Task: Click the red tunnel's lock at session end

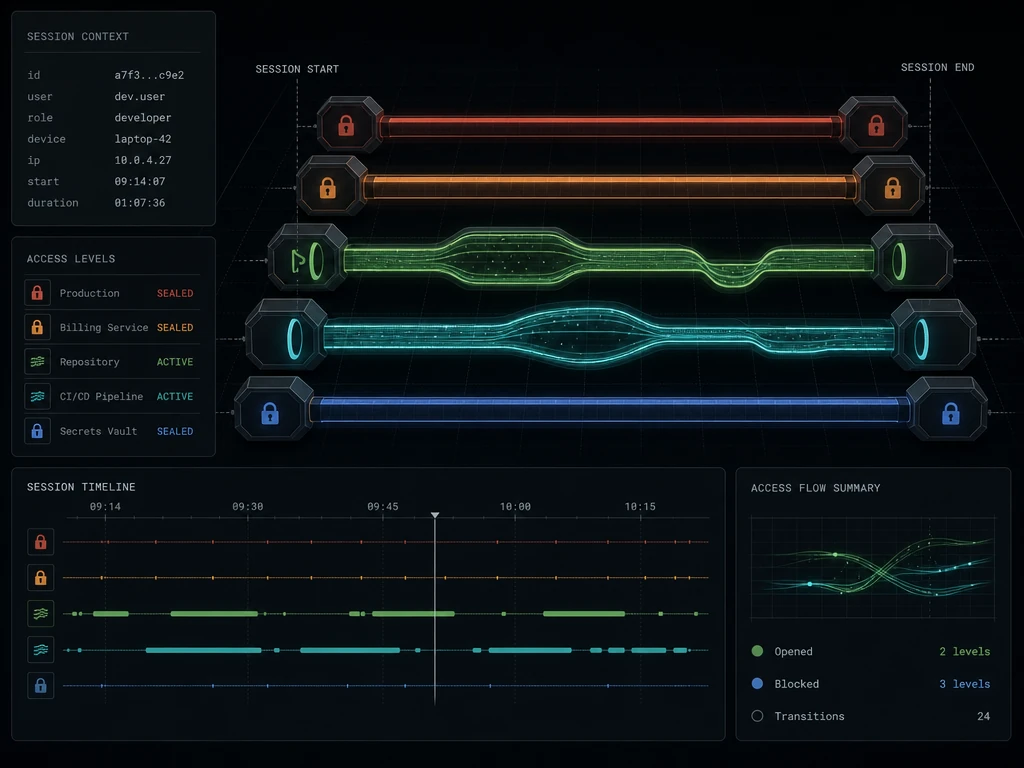Action: tap(876, 125)
